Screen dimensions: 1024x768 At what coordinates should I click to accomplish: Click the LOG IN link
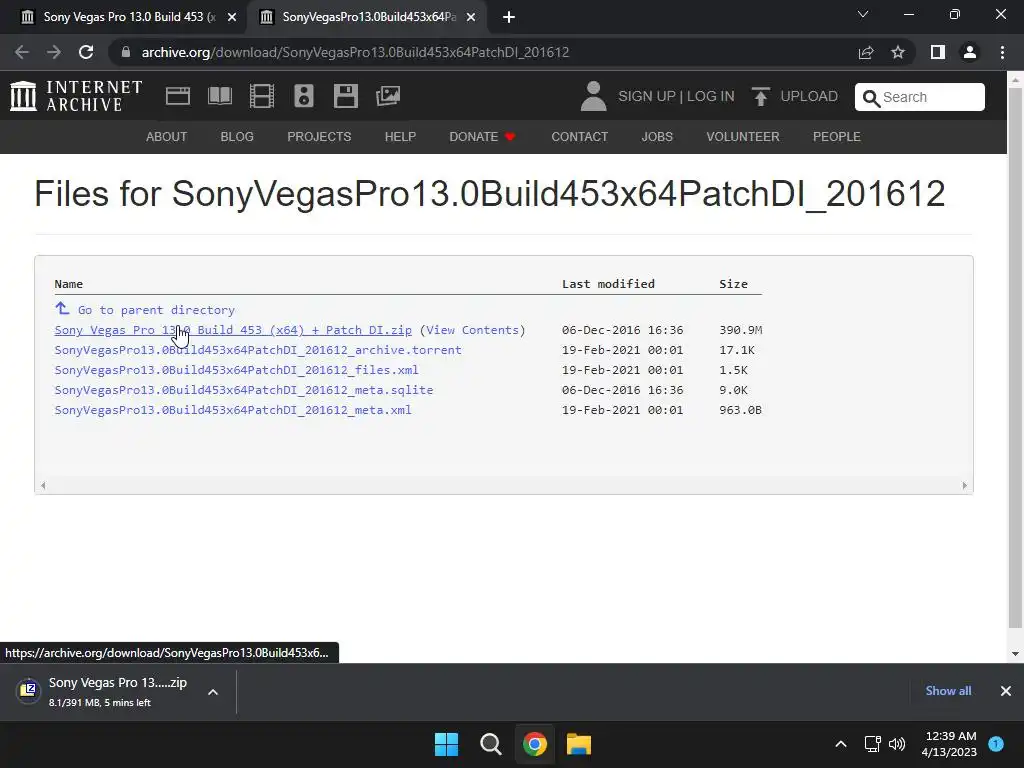[711, 96]
